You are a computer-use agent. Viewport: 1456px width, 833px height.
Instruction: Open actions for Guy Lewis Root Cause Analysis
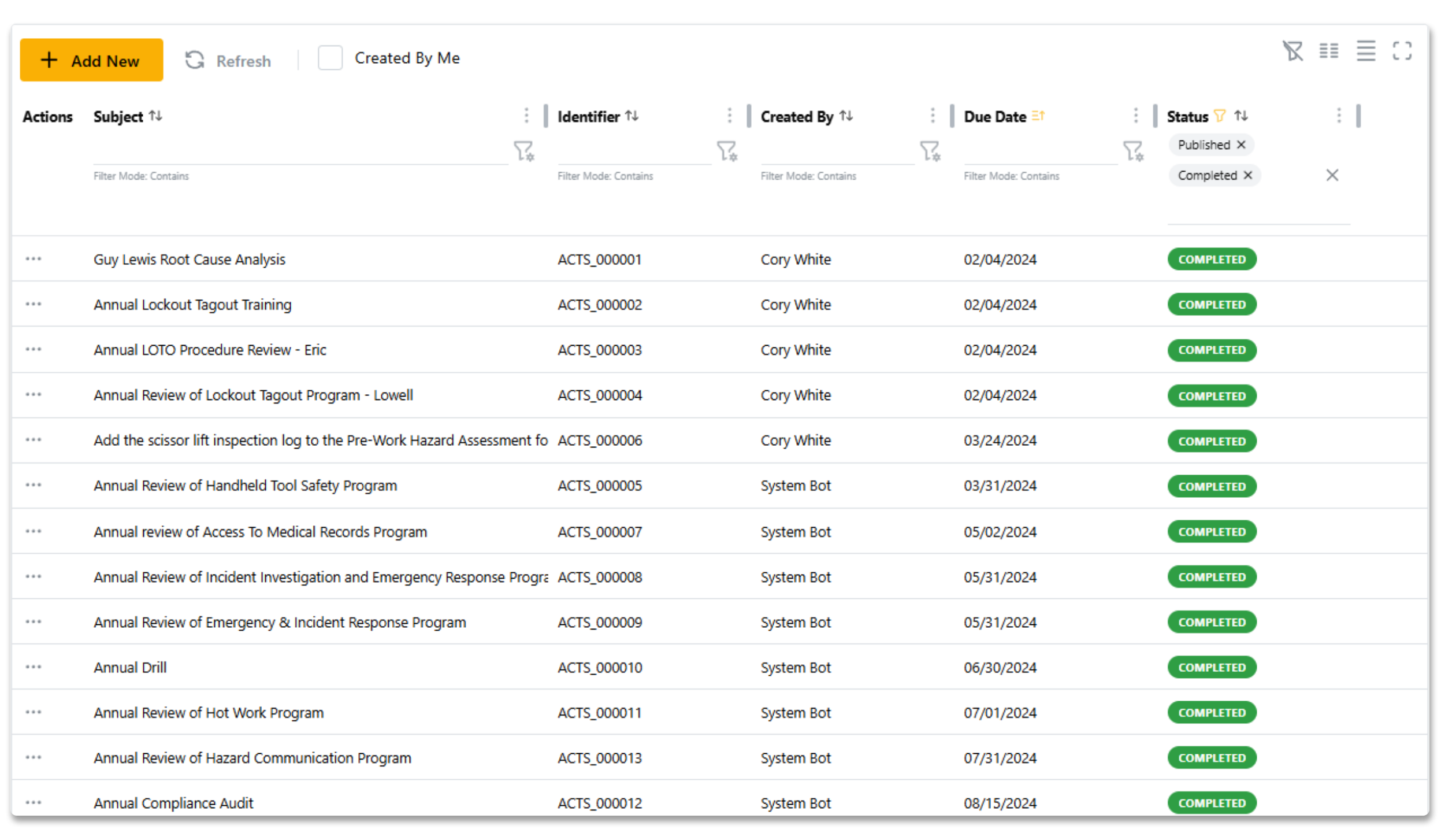click(x=34, y=260)
